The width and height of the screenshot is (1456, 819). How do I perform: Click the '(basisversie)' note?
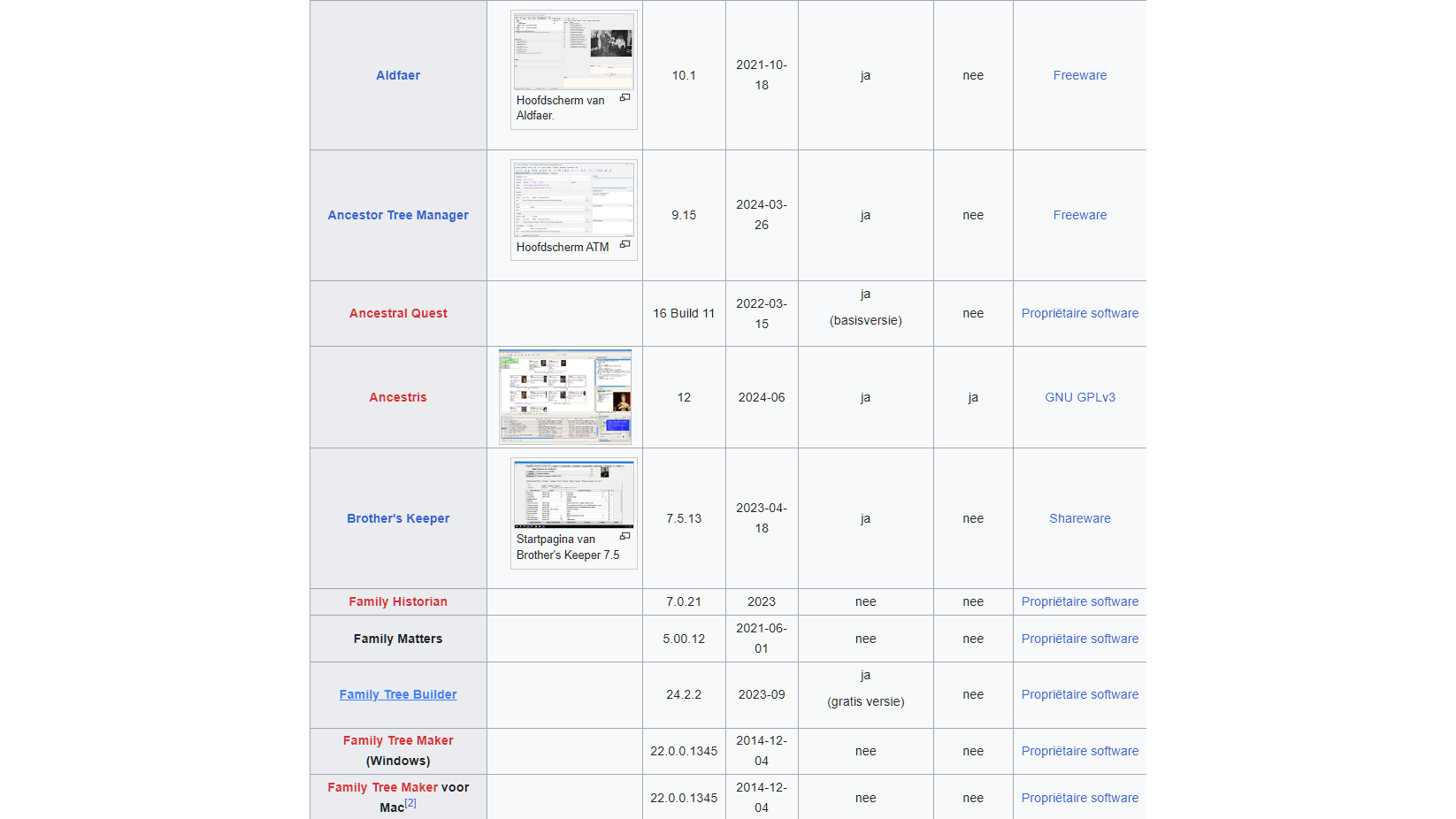[866, 320]
